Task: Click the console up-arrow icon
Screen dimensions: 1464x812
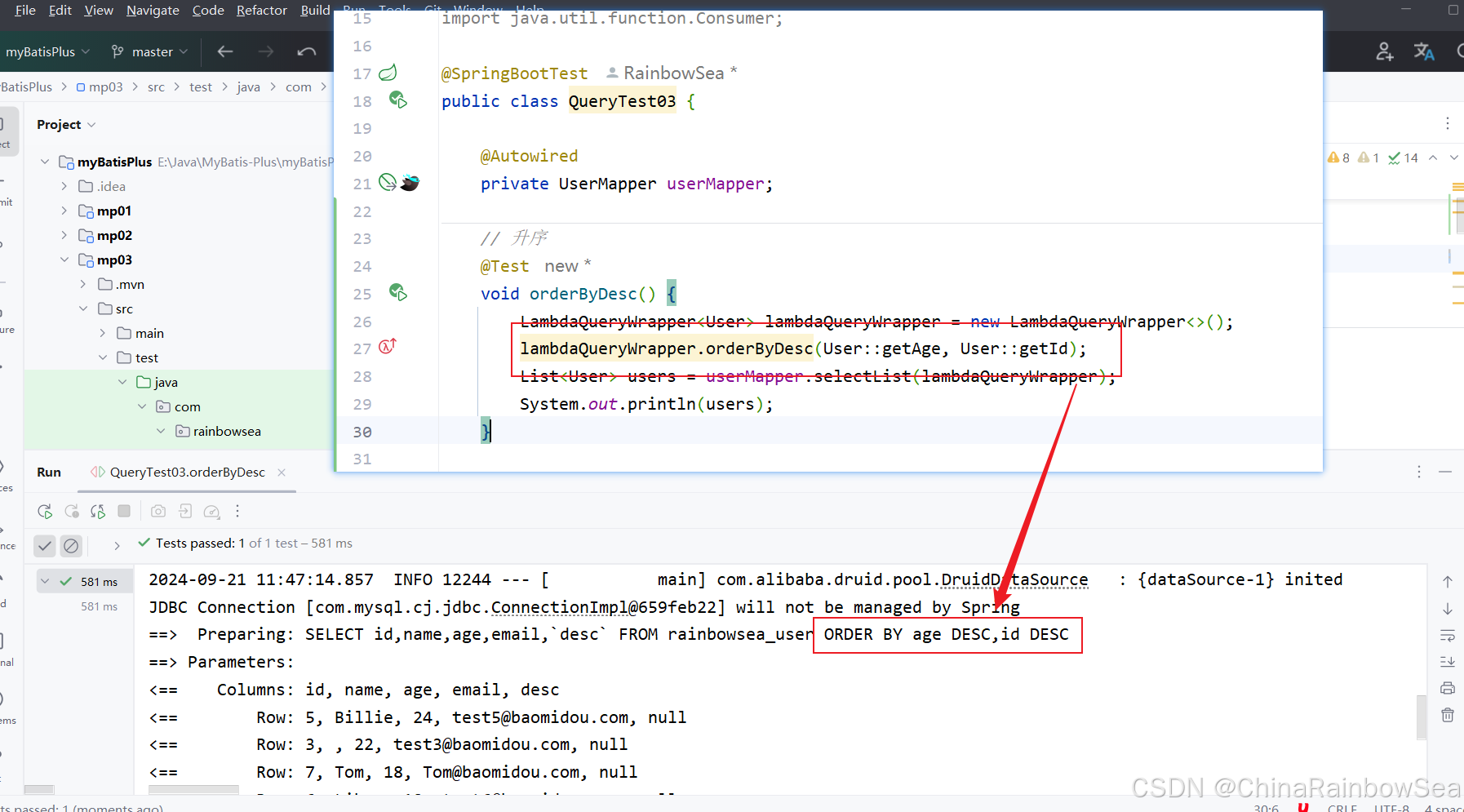Action: [x=1448, y=582]
